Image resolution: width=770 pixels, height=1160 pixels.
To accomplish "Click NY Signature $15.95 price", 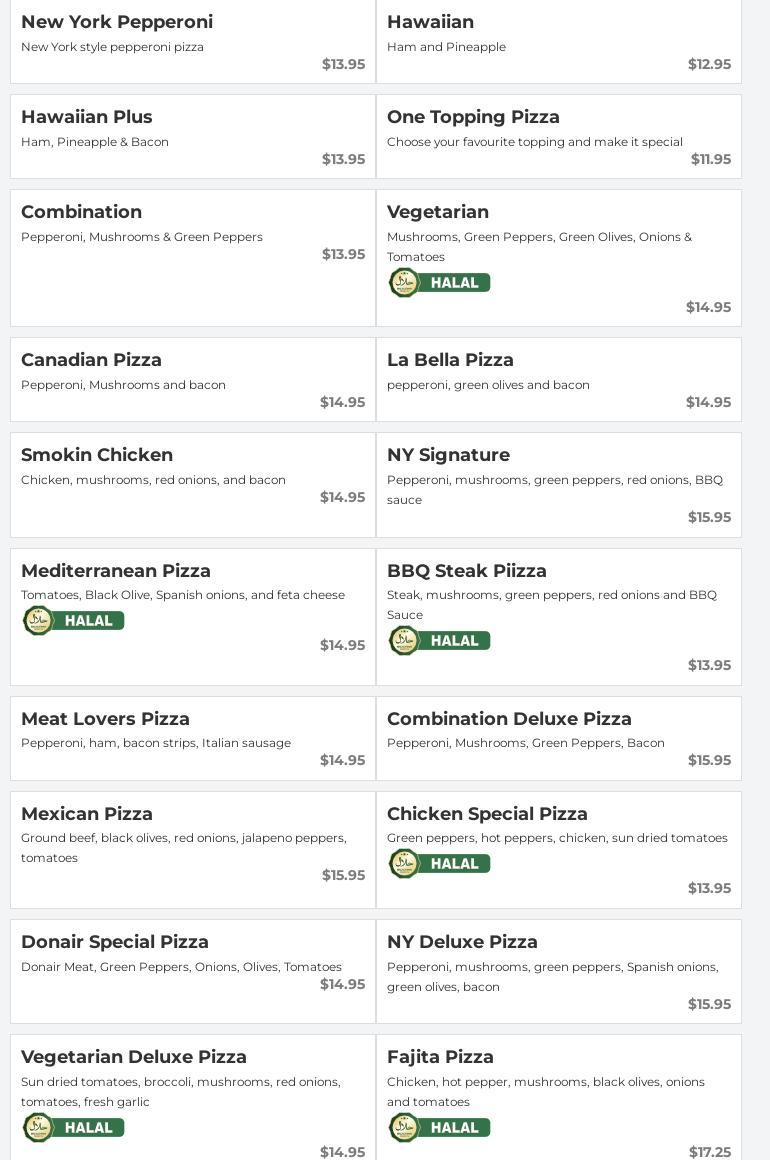I will tap(709, 517).
